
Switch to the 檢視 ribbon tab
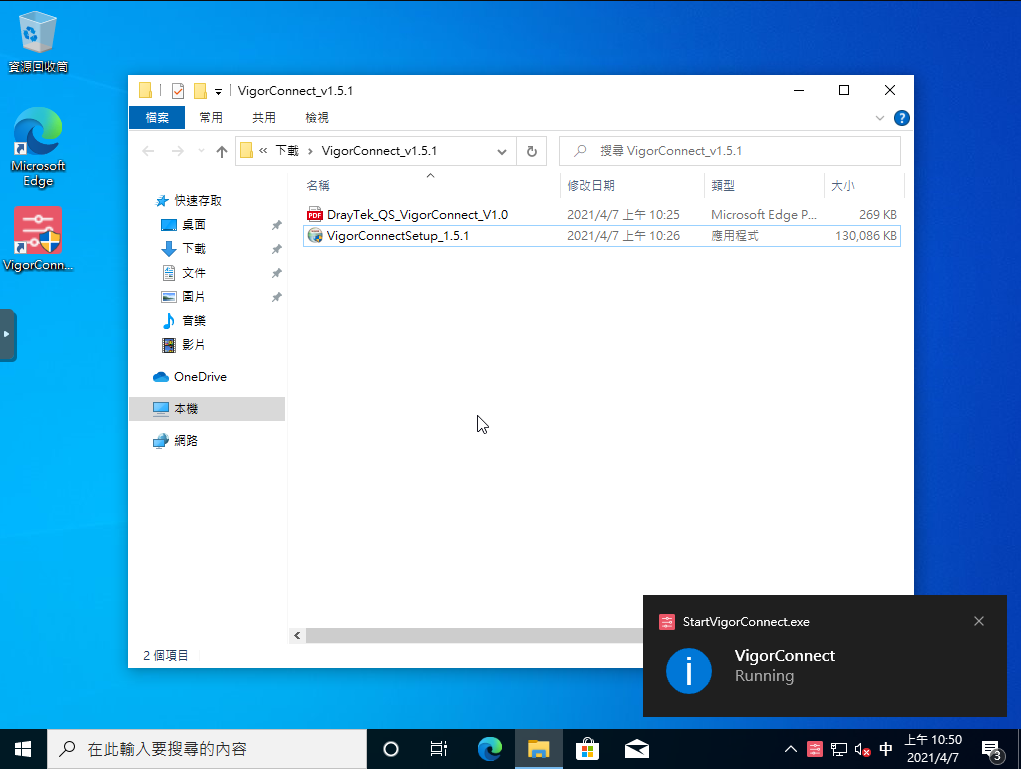[x=317, y=118]
